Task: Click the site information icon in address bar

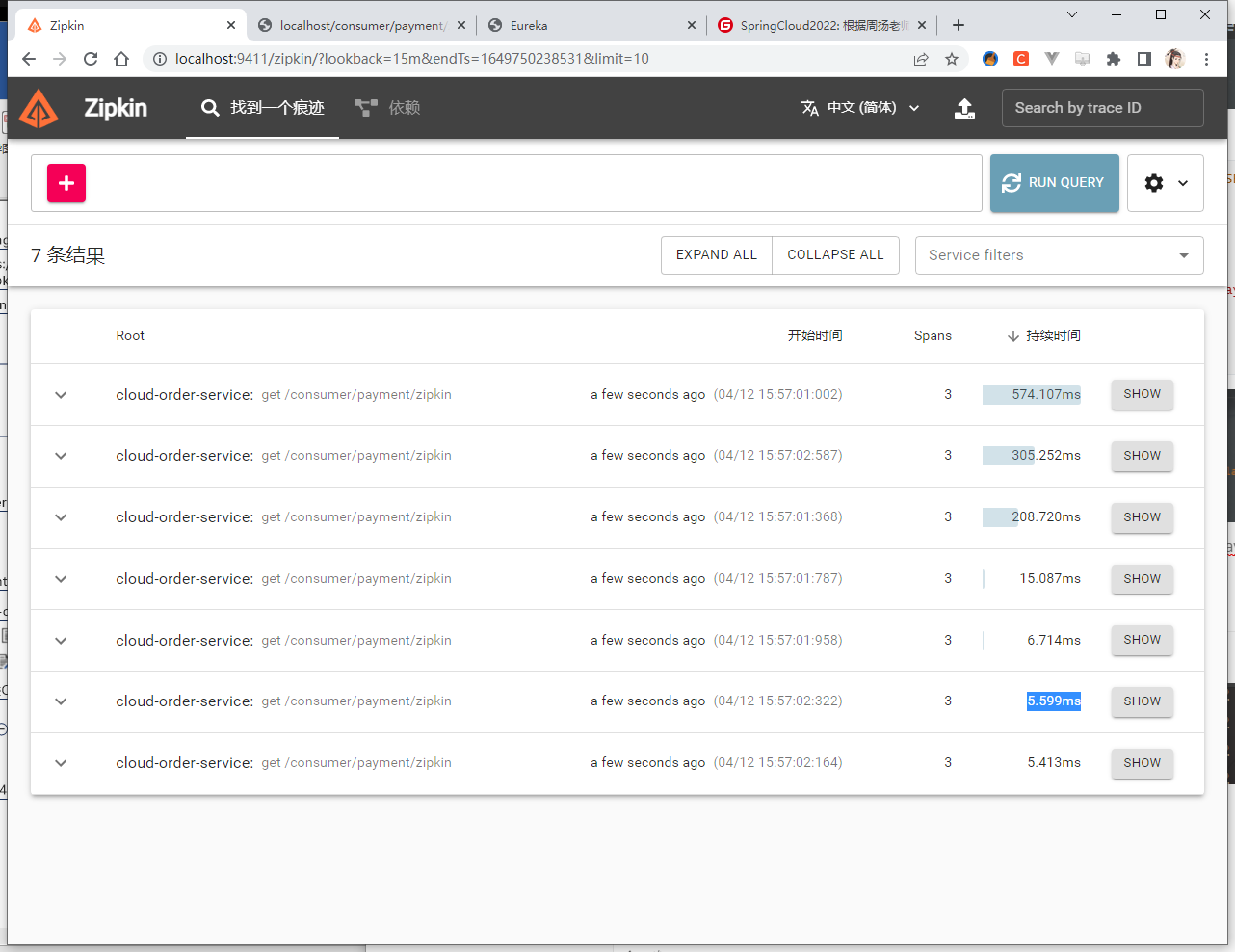Action: [160, 59]
